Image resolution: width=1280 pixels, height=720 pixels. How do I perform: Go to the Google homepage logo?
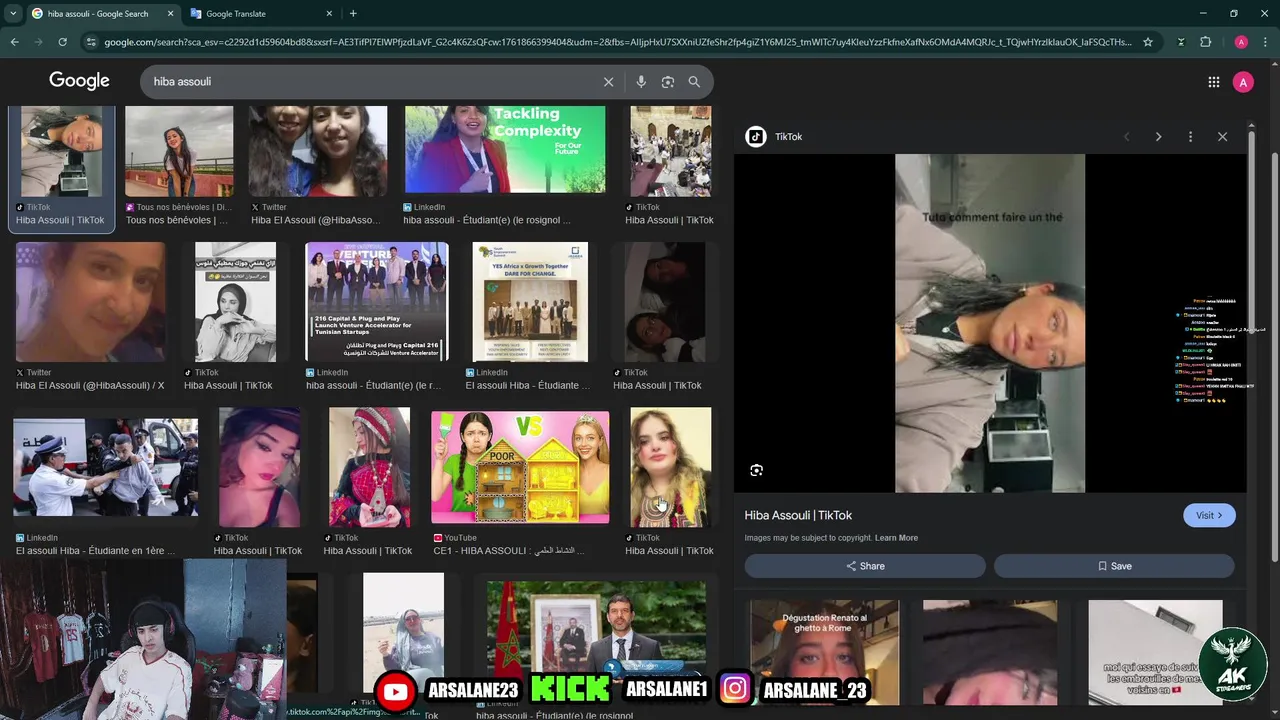[79, 81]
